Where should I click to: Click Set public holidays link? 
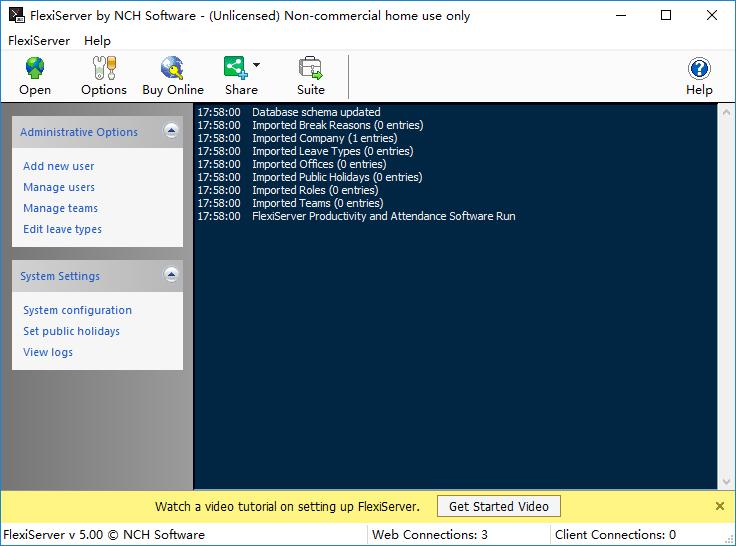coord(71,331)
